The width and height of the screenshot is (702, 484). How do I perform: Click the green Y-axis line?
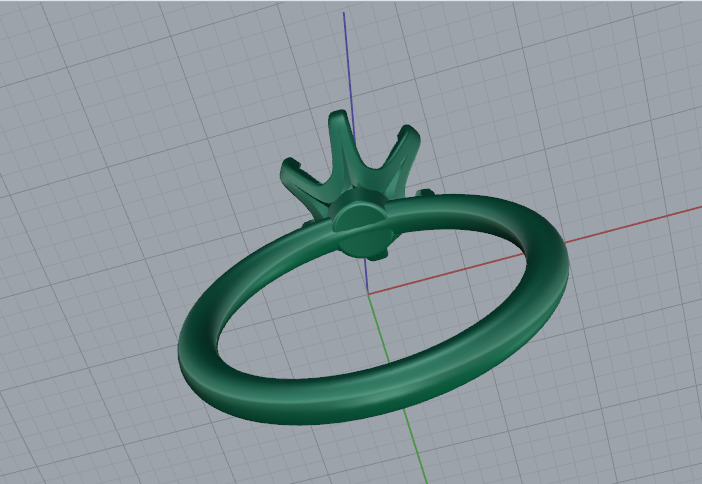[396, 387]
